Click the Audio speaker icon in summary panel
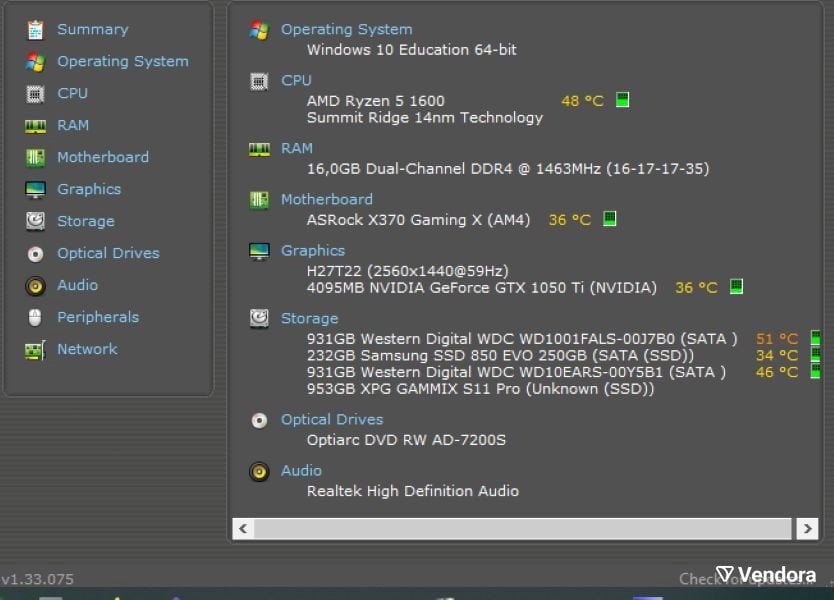This screenshot has width=834, height=600. pos(259,472)
